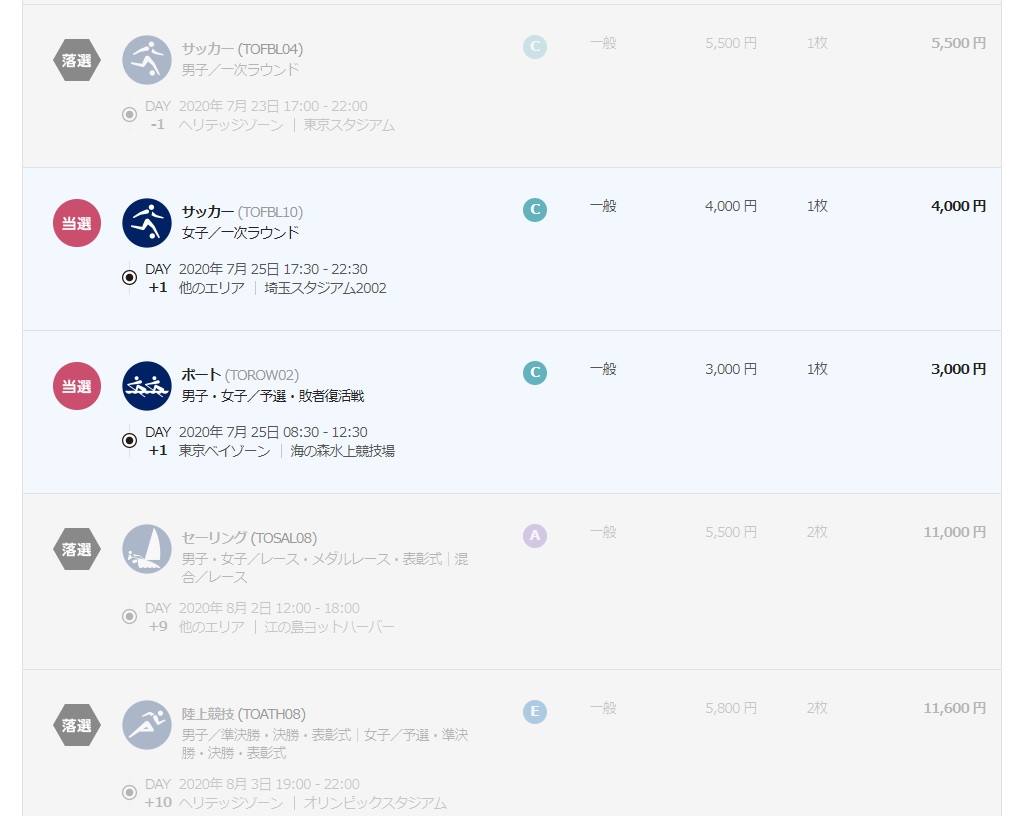This screenshot has height=816, width=1009.
Task: Click the red 当選 badge for women's soccer
Action: (77, 223)
